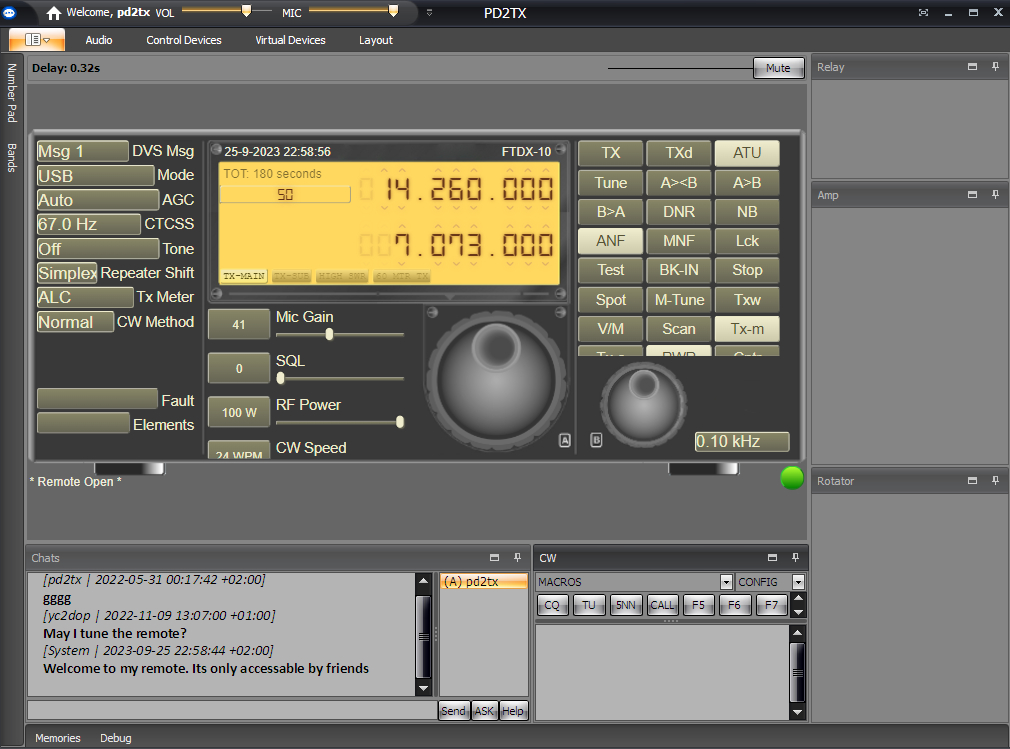Click the Send chat button
1010x749 pixels.
pos(453,711)
